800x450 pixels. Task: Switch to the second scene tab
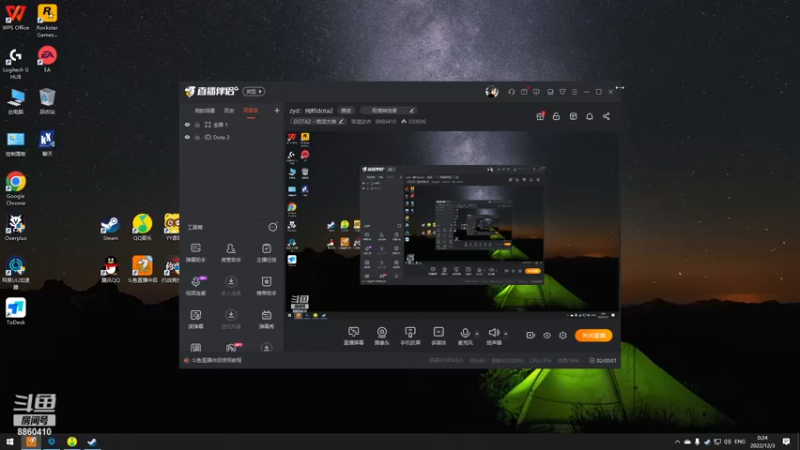[229, 110]
